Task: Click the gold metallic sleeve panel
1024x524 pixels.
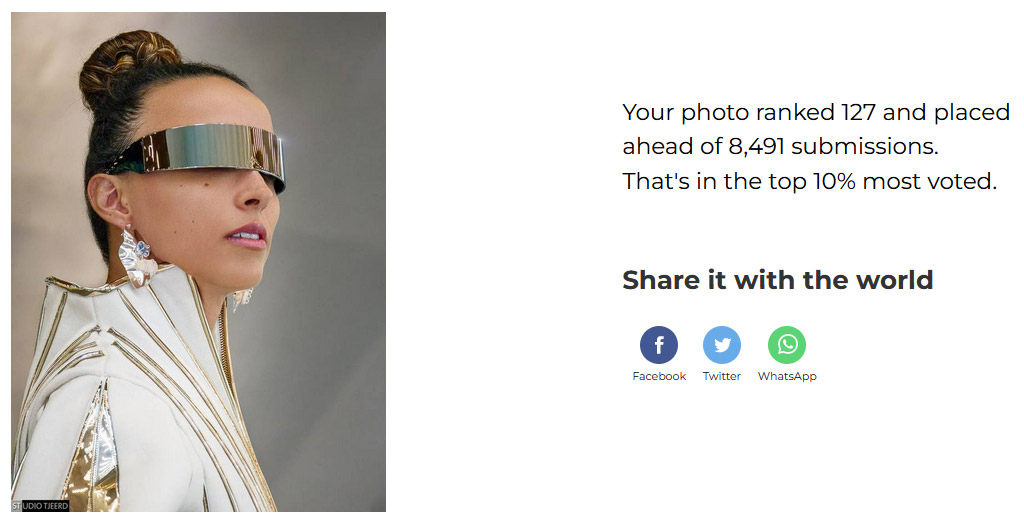Action: point(91,451)
